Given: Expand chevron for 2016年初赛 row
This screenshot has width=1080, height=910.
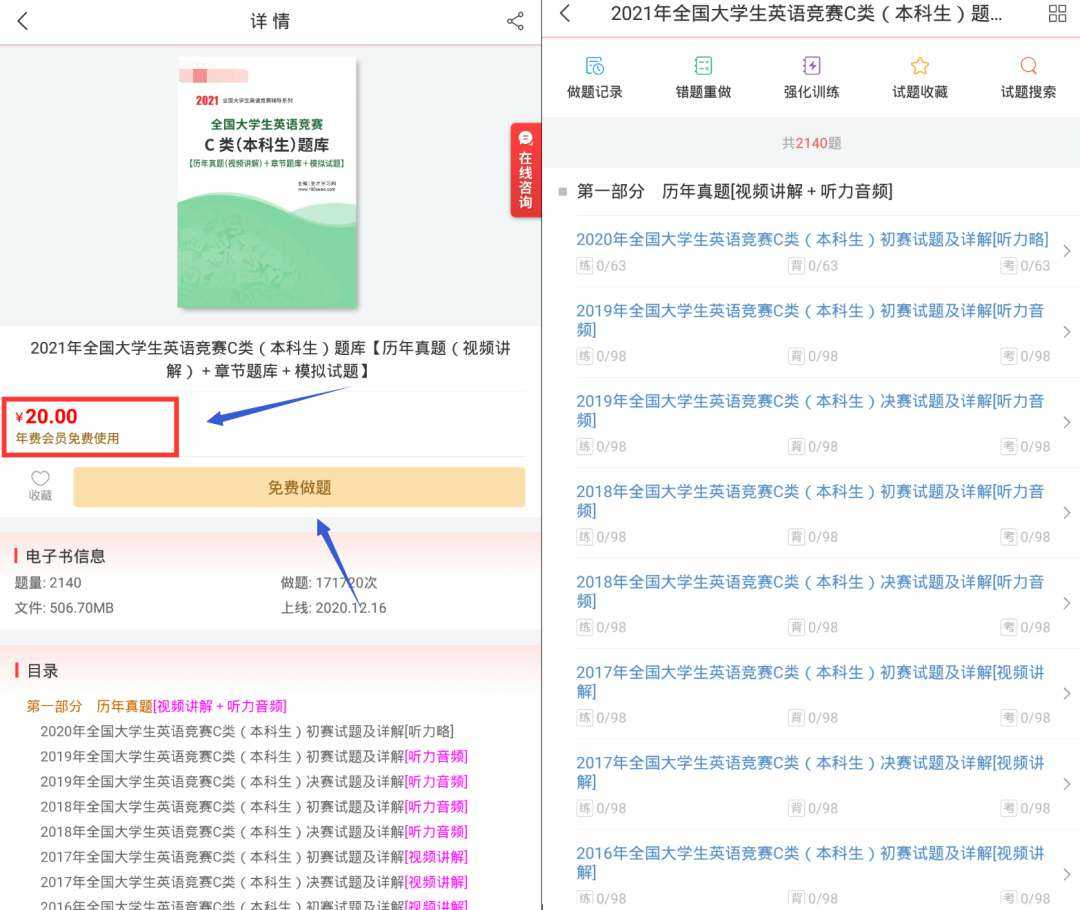Looking at the screenshot, I should [x=1067, y=874].
